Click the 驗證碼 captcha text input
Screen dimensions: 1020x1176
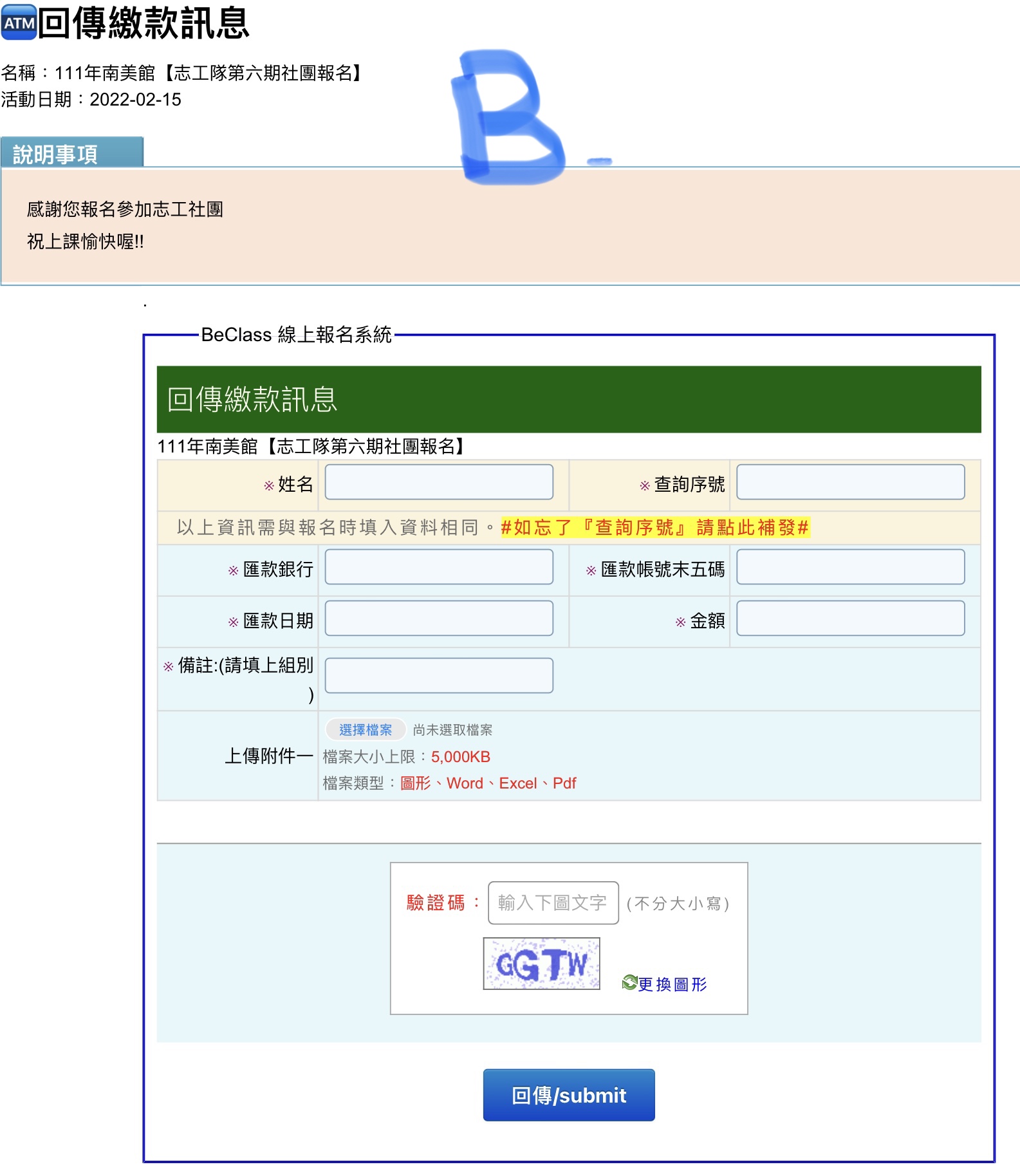[x=553, y=903]
